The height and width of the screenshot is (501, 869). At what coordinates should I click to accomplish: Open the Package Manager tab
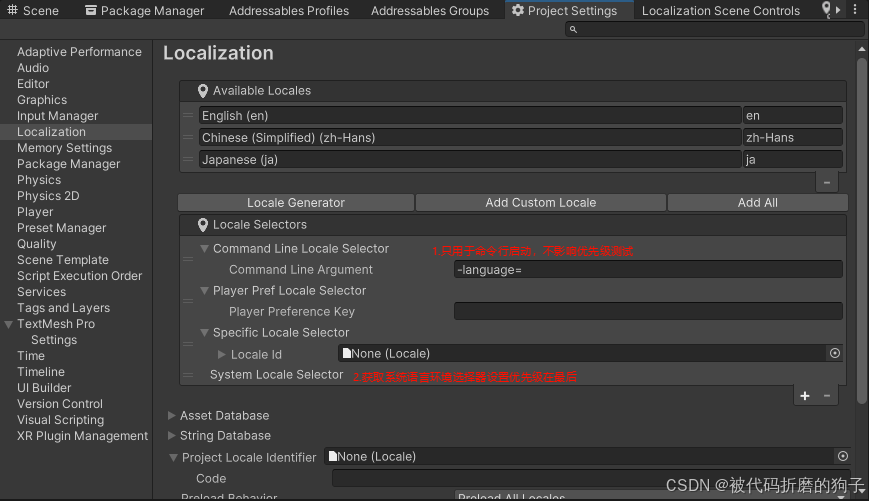tap(145, 11)
